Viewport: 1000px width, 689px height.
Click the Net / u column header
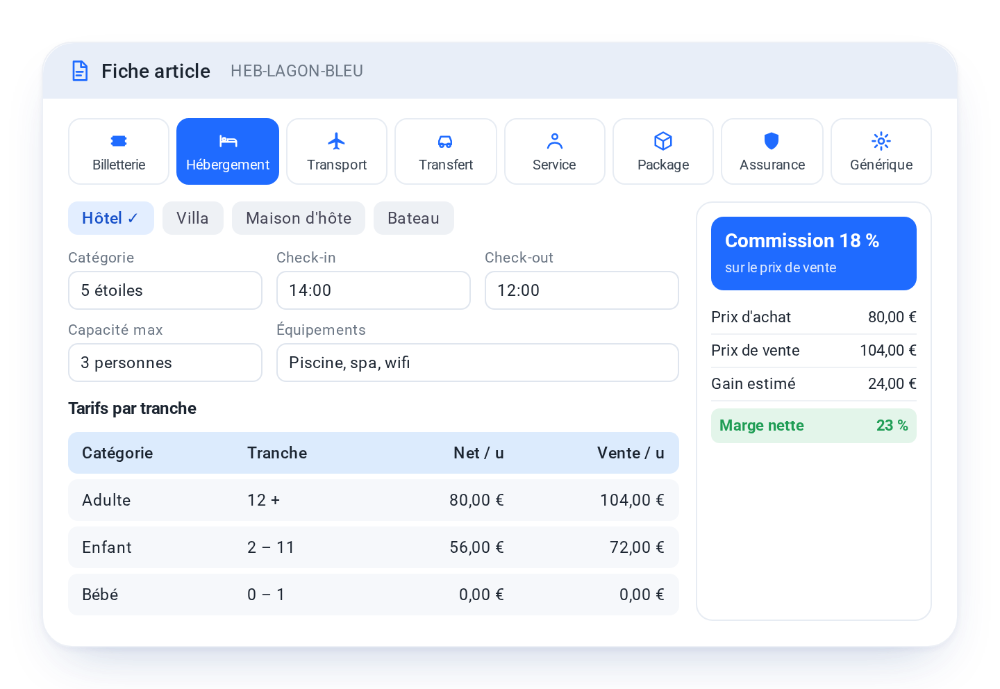(479, 453)
